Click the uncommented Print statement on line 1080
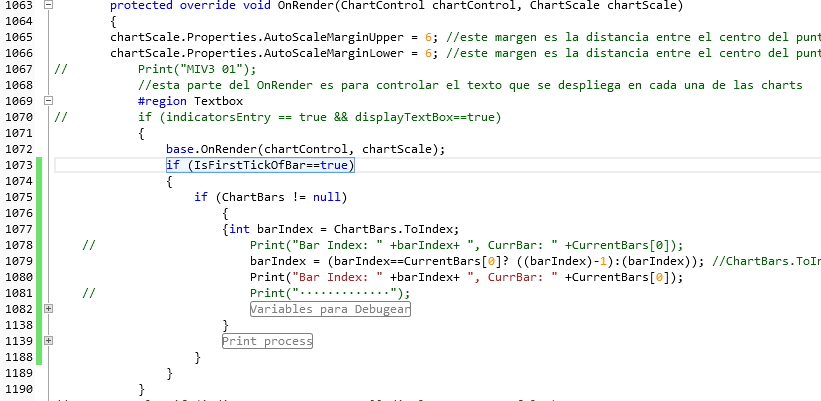 pyautogui.click(x=467, y=277)
